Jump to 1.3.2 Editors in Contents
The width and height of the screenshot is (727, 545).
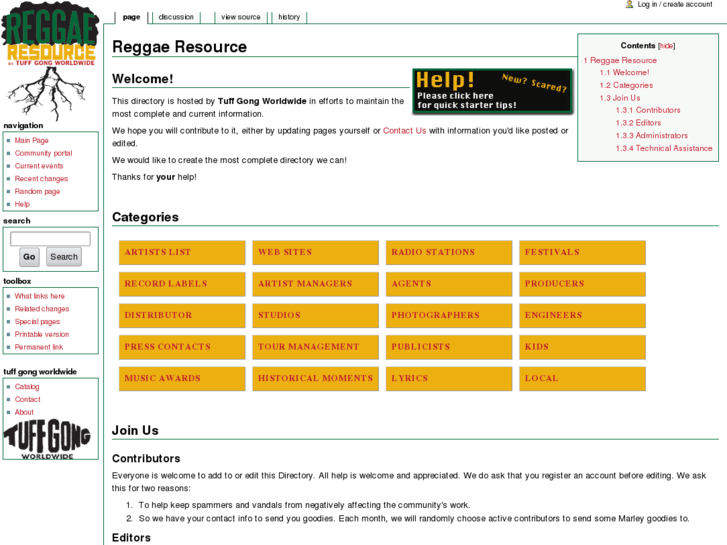[638, 123]
